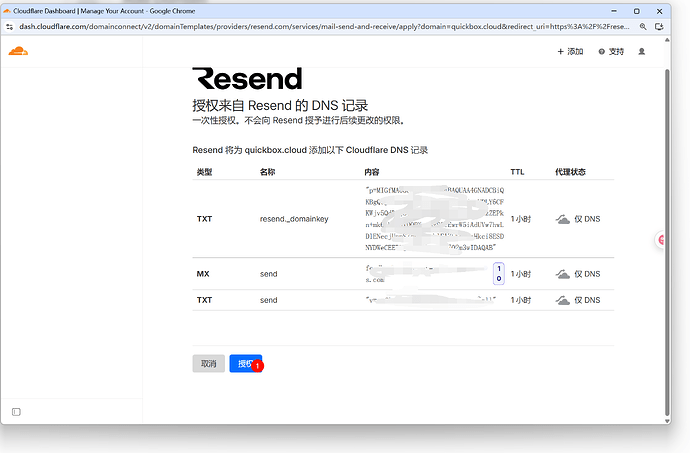
Task: Click the 授权 authorize button
Action: 246,364
